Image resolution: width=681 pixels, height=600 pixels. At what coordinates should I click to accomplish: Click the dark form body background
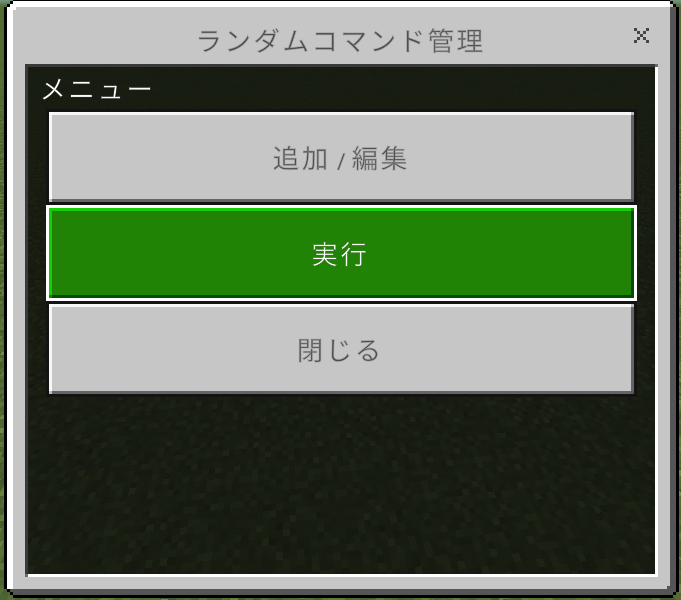click(x=341, y=482)
